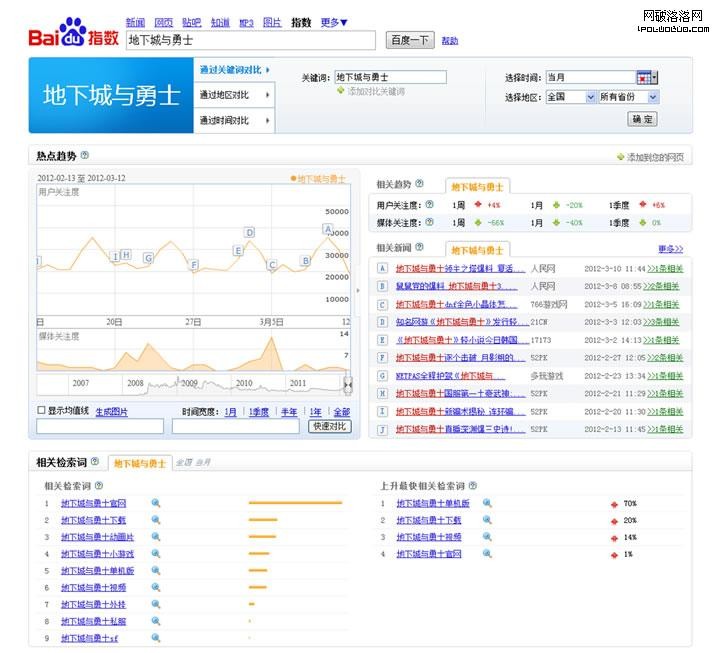Viewport: 720px width, 653px height.
Task: Select marker G on trend chart
Action: (x=148, y=258)
